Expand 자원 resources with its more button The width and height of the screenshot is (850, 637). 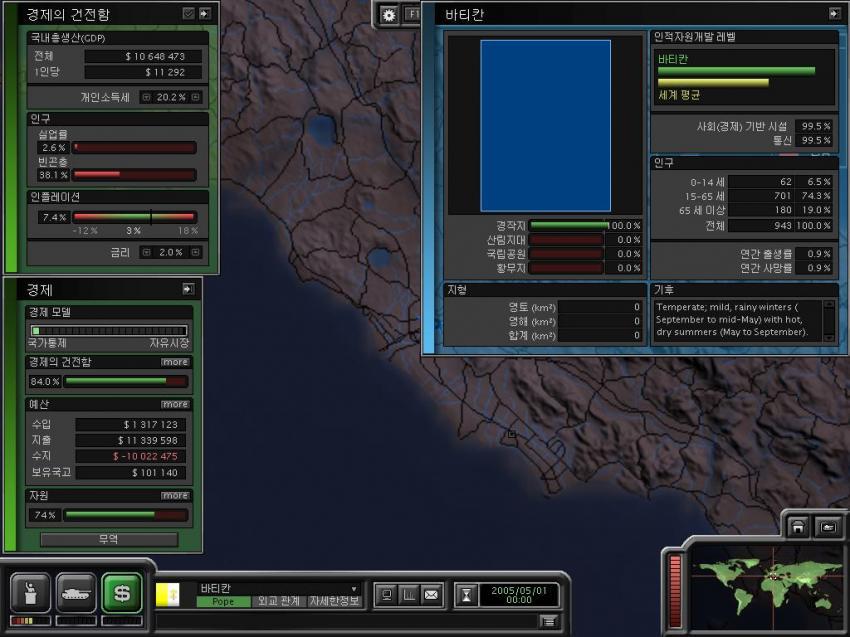[175, 496]
